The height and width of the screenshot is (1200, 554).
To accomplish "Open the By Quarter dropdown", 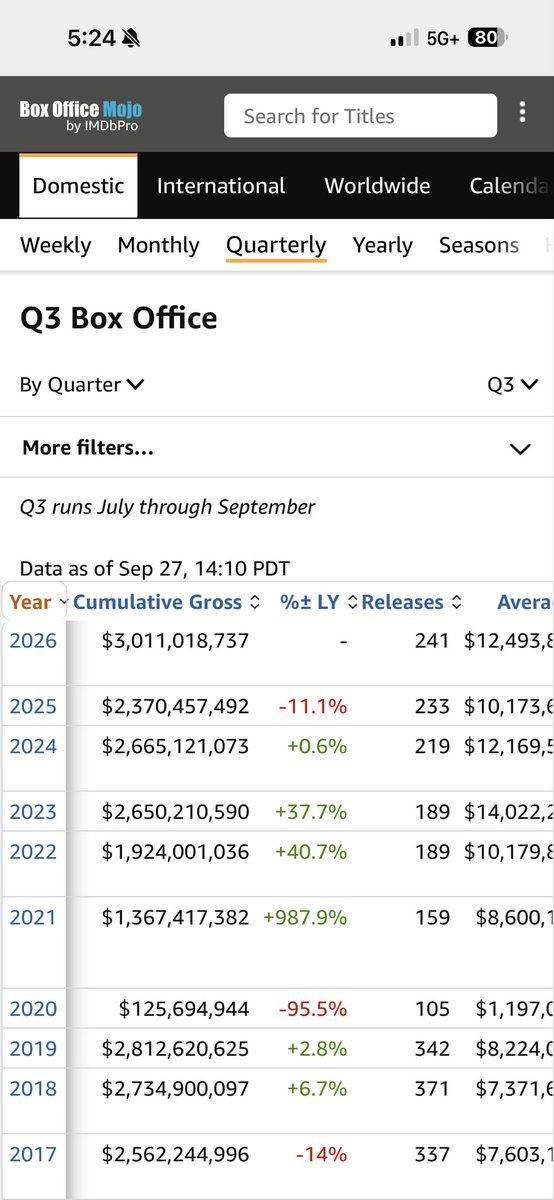I will [82, 384].
